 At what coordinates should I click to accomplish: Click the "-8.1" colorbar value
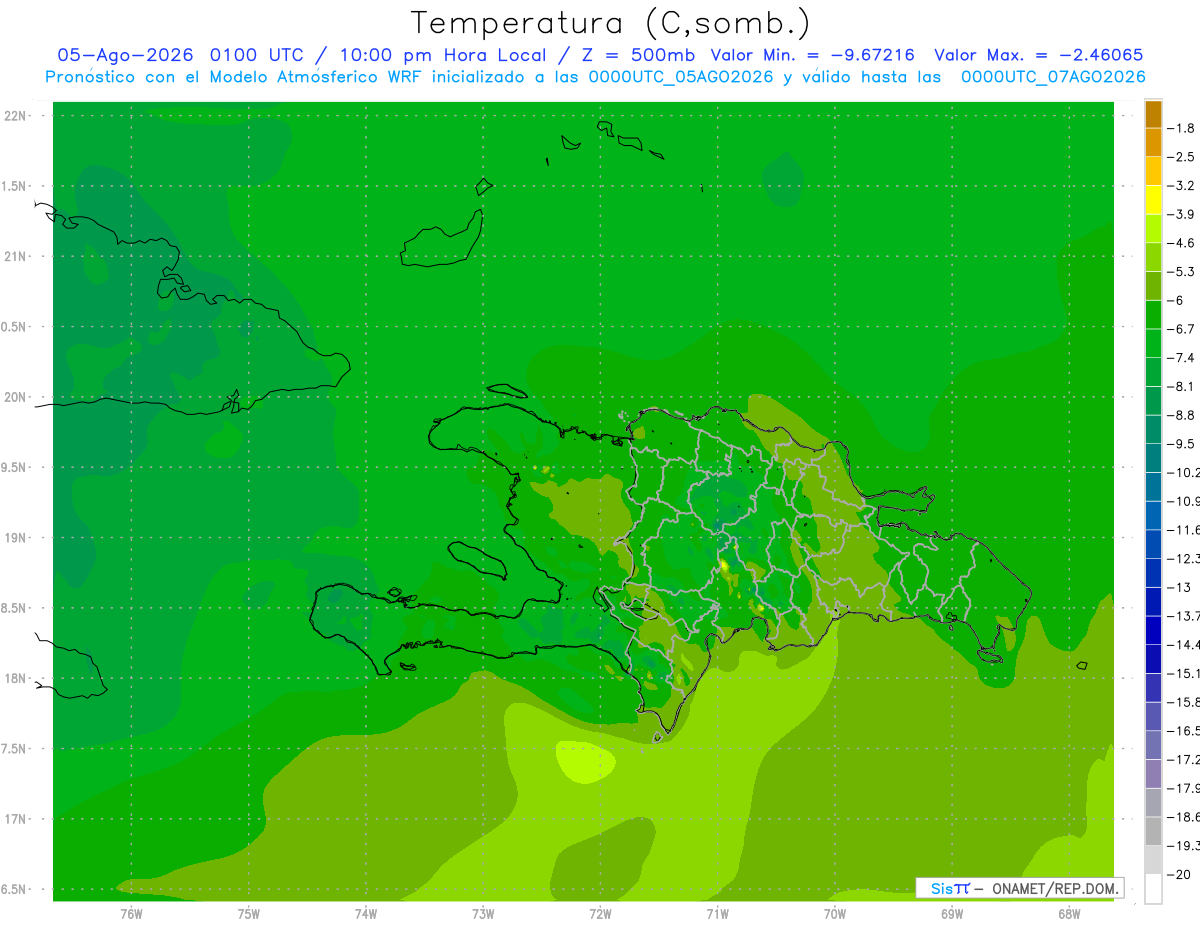1181,386
